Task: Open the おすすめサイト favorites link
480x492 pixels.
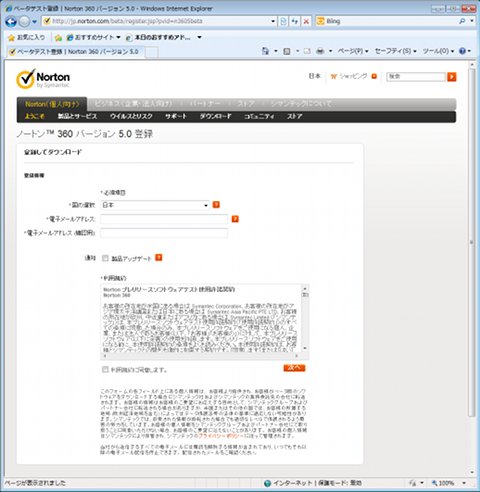Action: (93, 37)
